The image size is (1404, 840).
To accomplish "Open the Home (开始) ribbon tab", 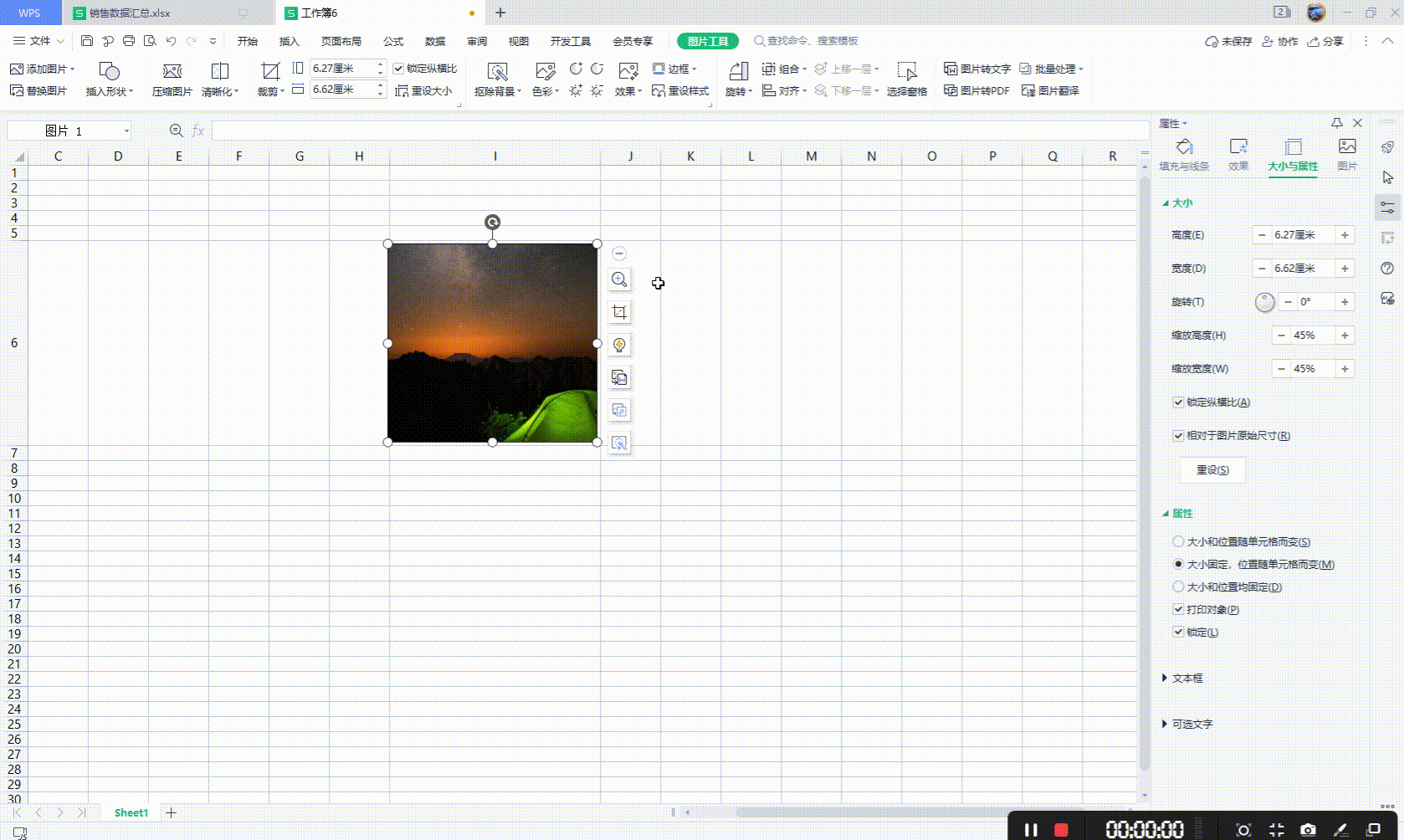I will pos(248,41).
